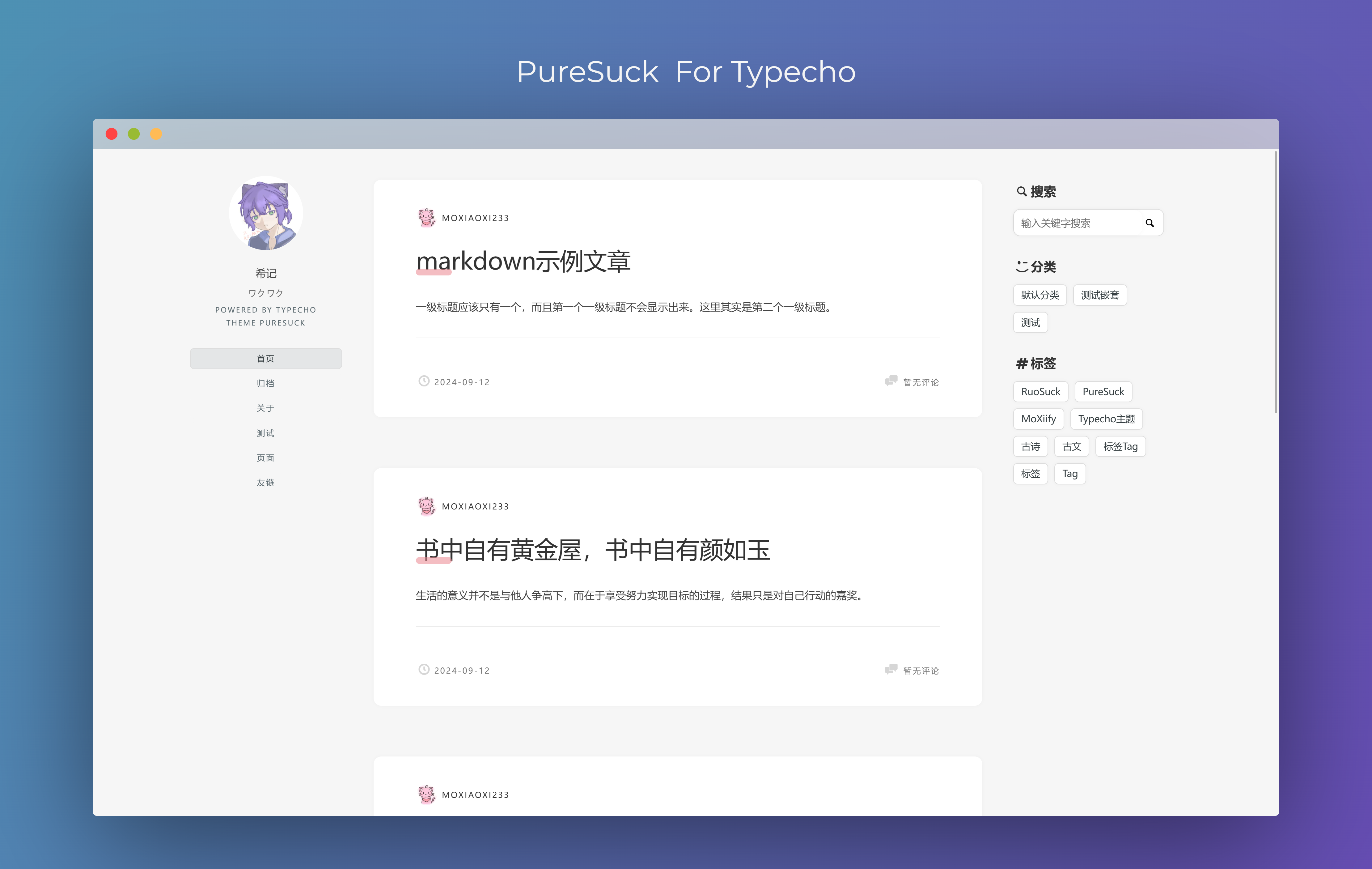Click the 希记 site name
Viewport: 1372px width, 869px height.
coord(265,274)
